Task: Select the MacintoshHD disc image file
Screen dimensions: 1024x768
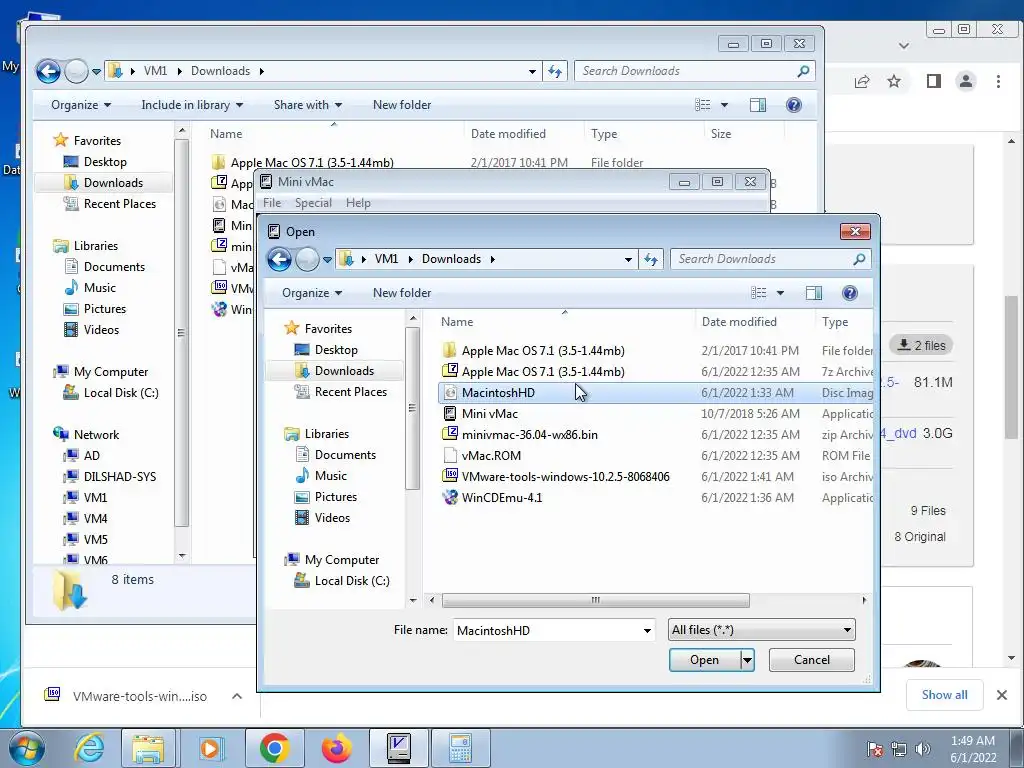Action: pyautogui.click(x=656, y=392)
